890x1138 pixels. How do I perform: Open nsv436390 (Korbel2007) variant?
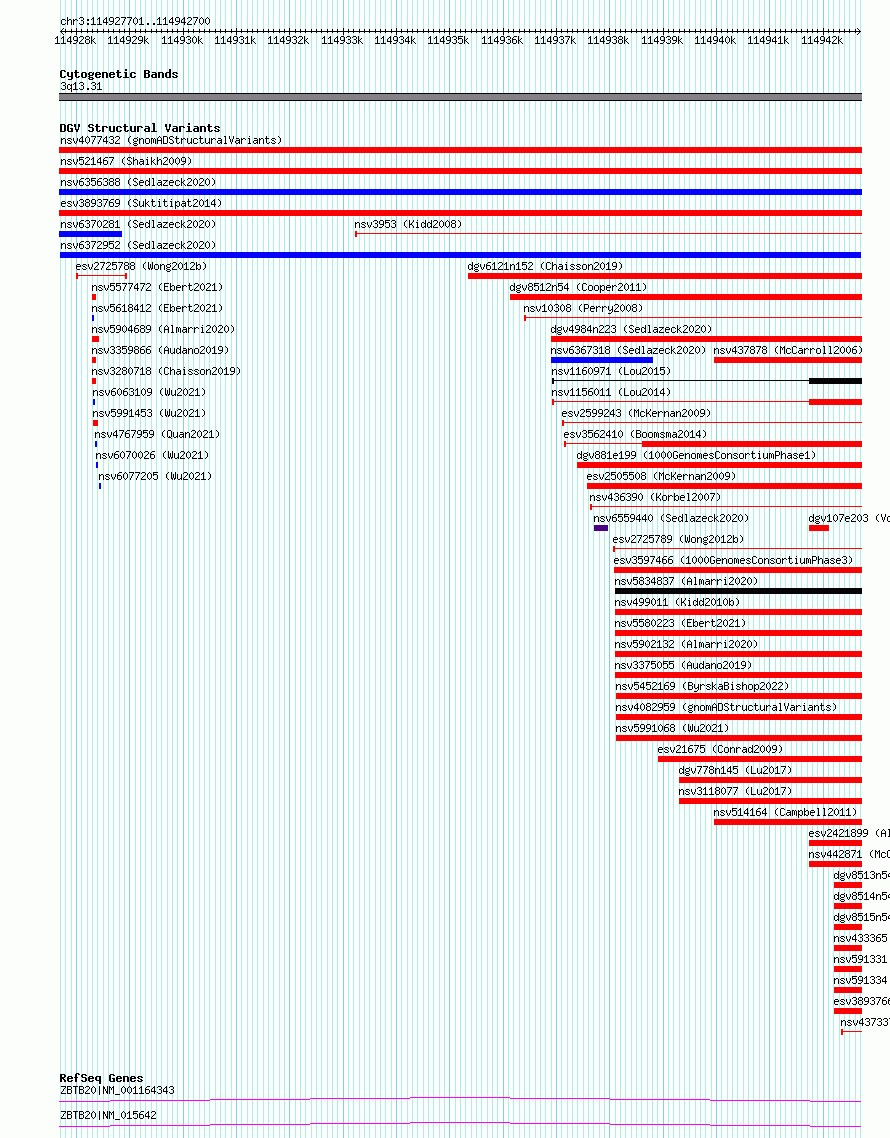pos(655,498)
